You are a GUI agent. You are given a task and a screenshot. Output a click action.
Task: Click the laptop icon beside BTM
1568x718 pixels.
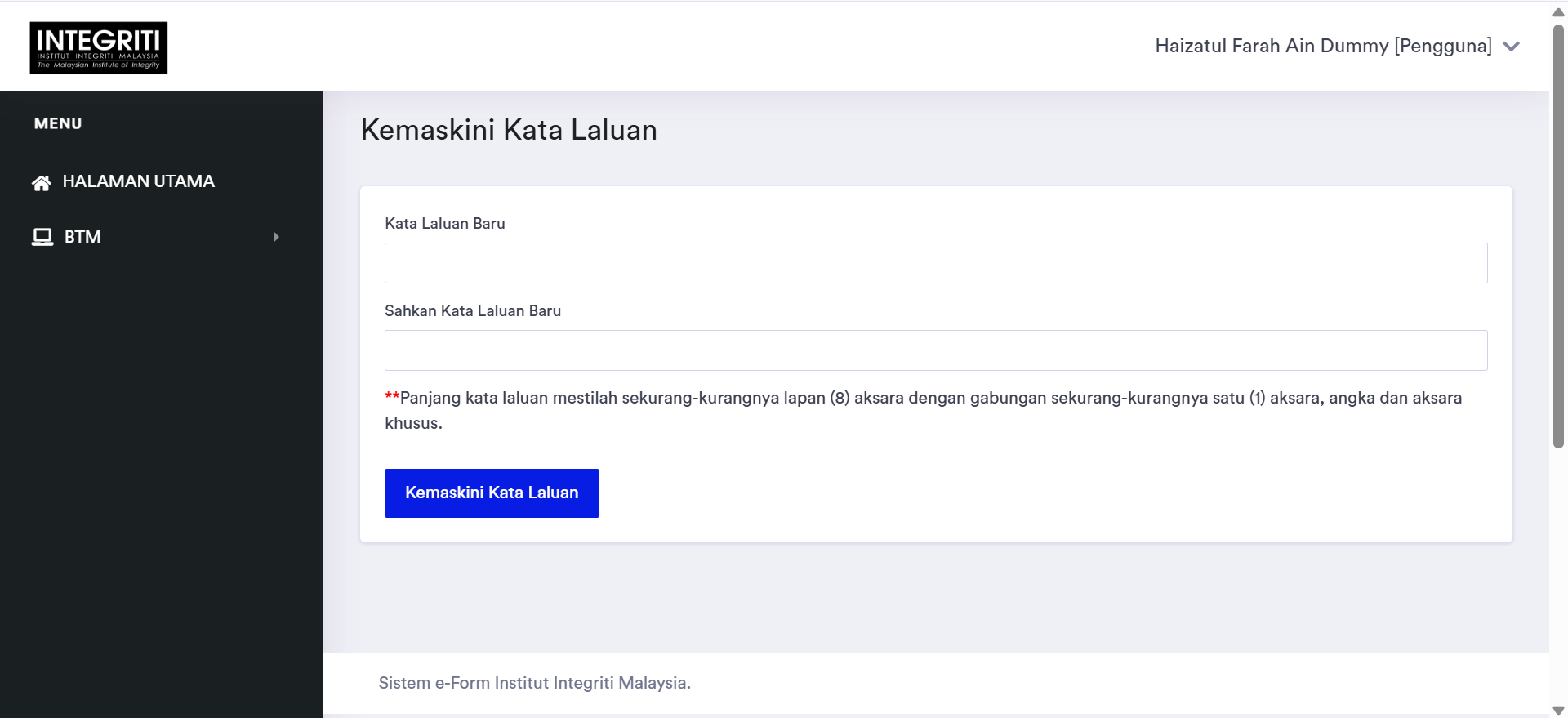pos(42,237)
